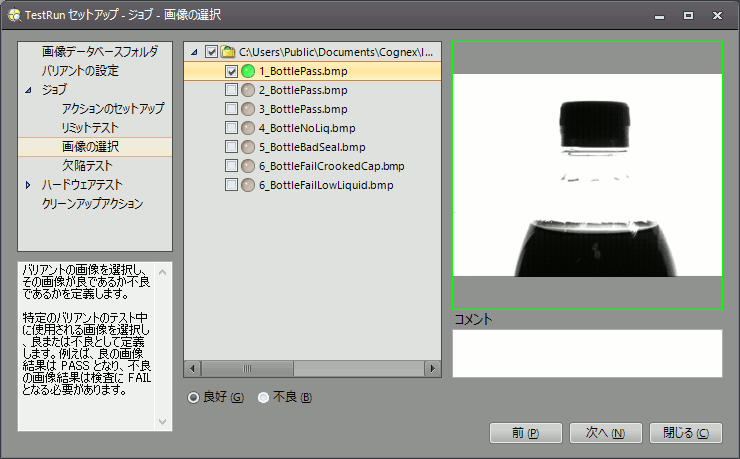The height and width of the screenshot is (459, 740).
Task: Select the 不良 radio button
Action: click(x=264, y=398)
